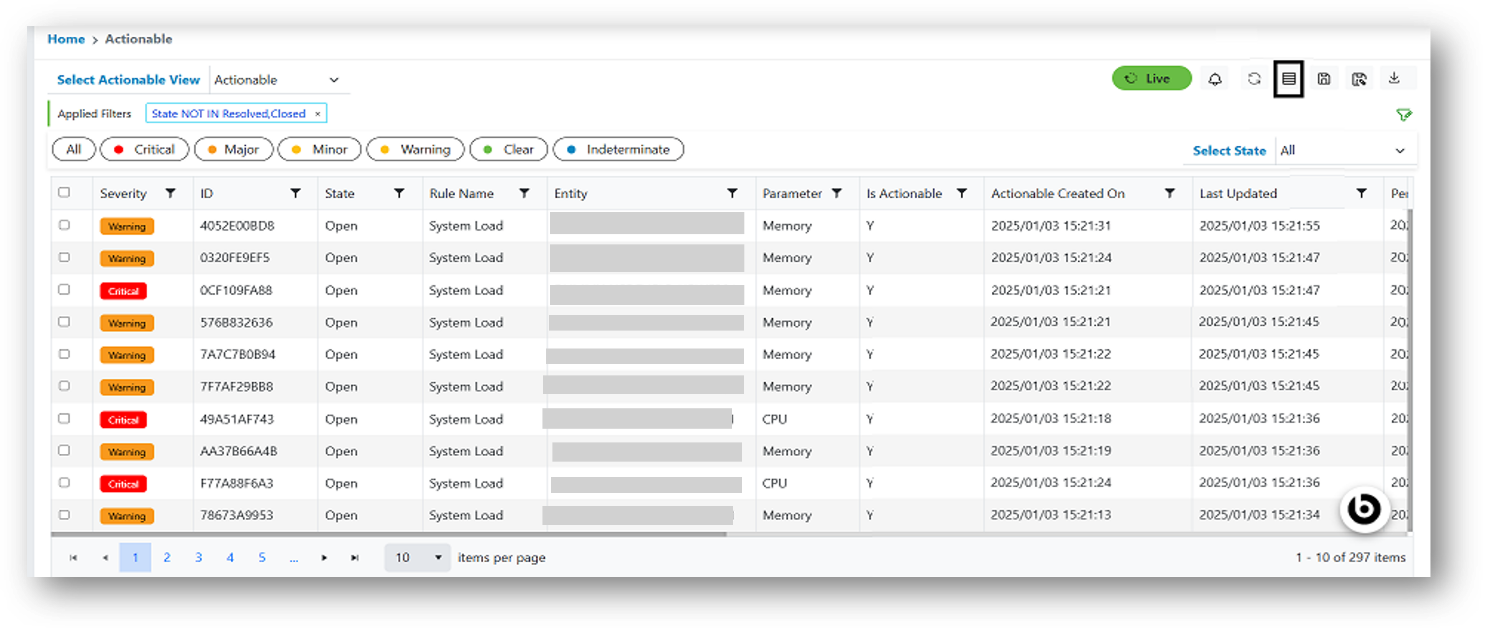
Task: Click the notification bell icon
Action: click(1215, 79)
